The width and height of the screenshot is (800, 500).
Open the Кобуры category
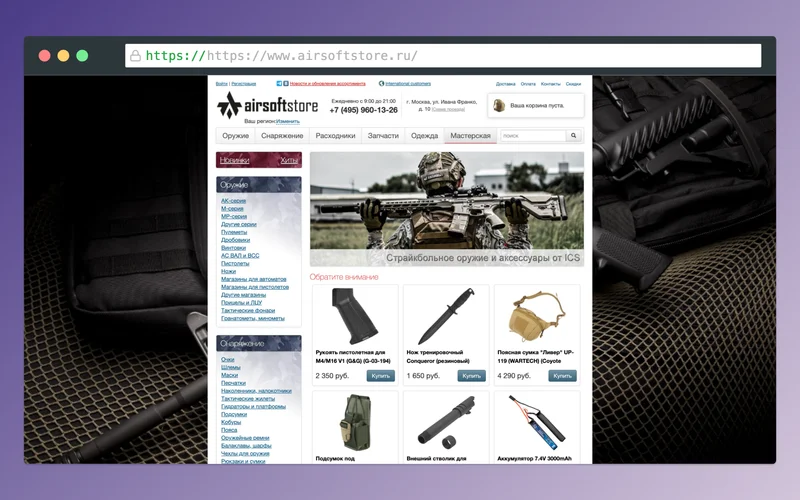click(231, 422)
